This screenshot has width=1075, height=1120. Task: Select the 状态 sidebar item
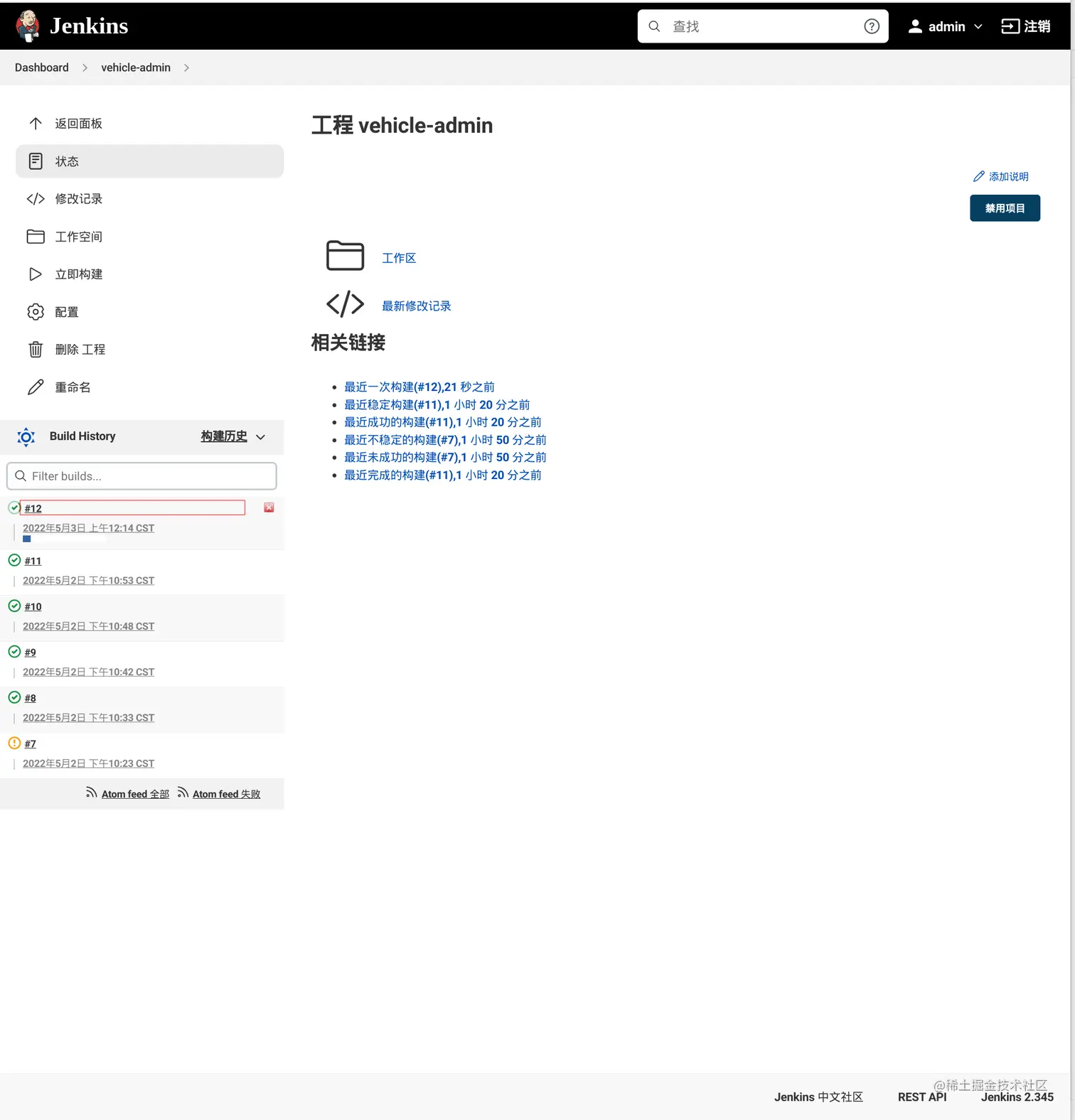coord(149,161)
